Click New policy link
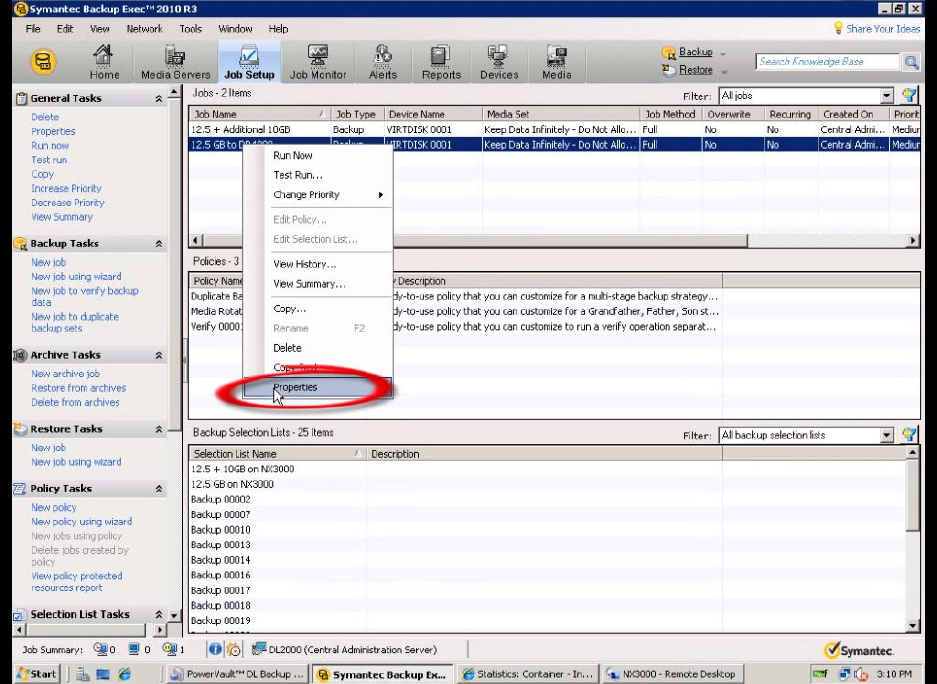 coord(54,508)
